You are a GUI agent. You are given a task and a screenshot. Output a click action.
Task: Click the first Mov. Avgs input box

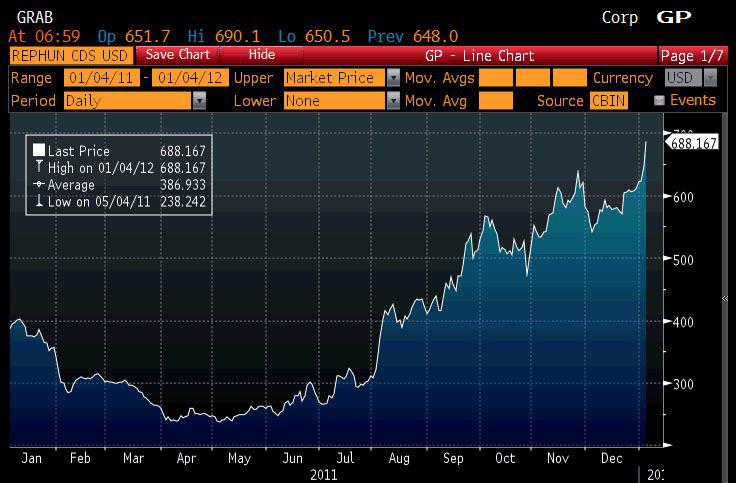tap(495, 78)
